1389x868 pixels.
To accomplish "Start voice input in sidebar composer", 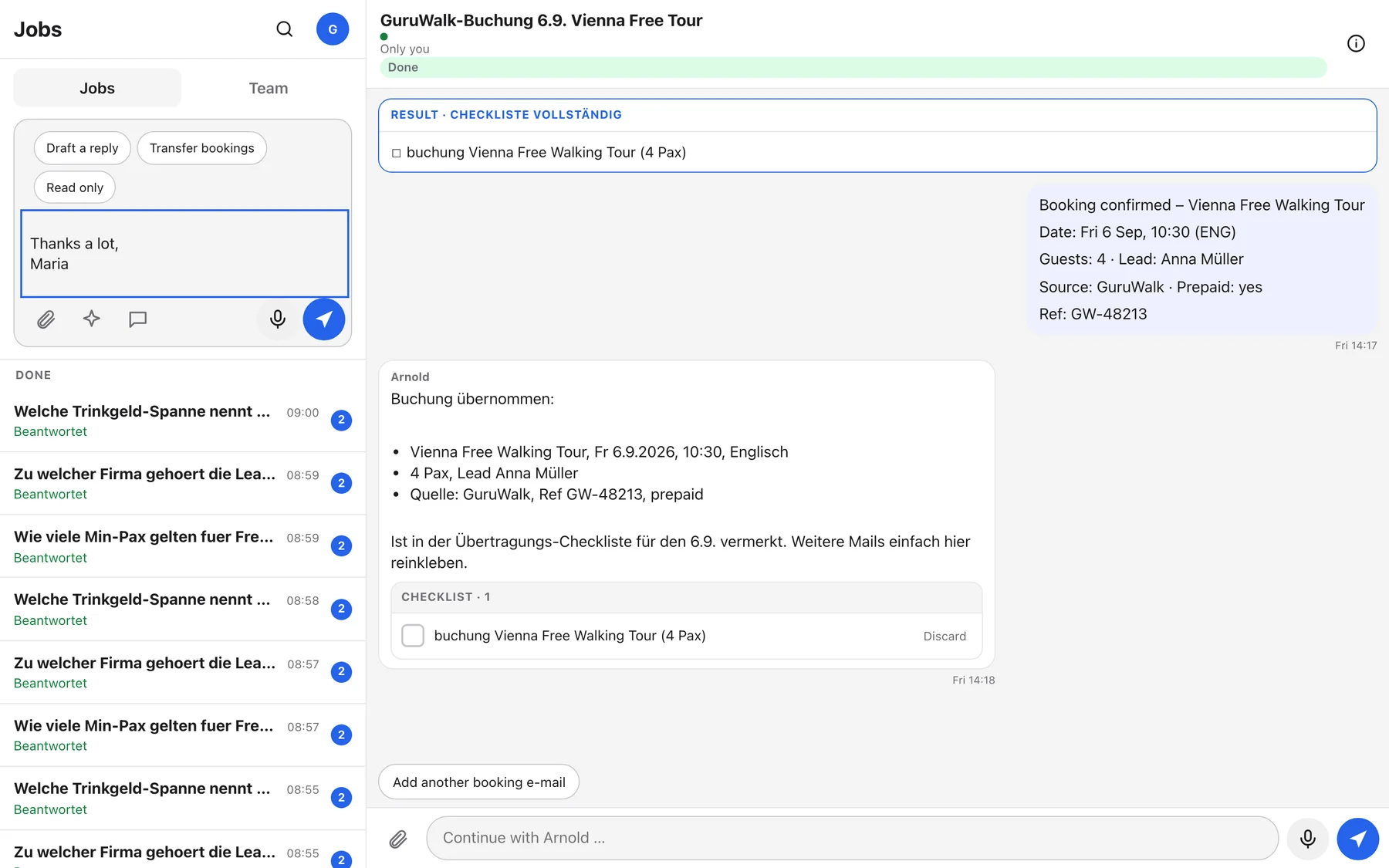I will [278, 319].
